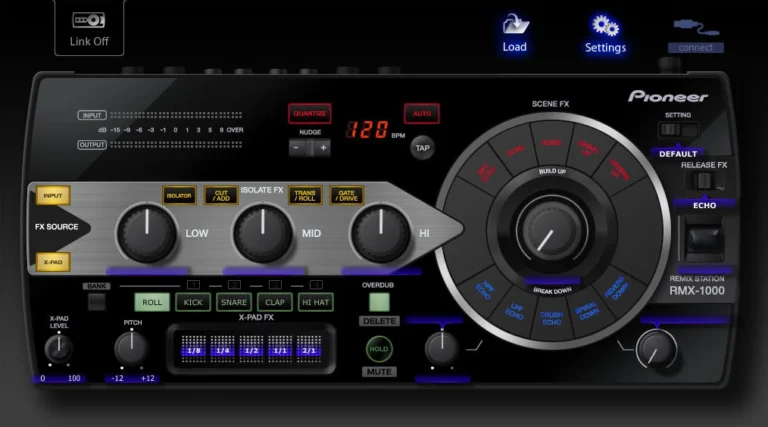This screenshot has height=427, width=768.
Task: Click the MID isolator knob
Action: pyautogui.click(x=263, y=233)
